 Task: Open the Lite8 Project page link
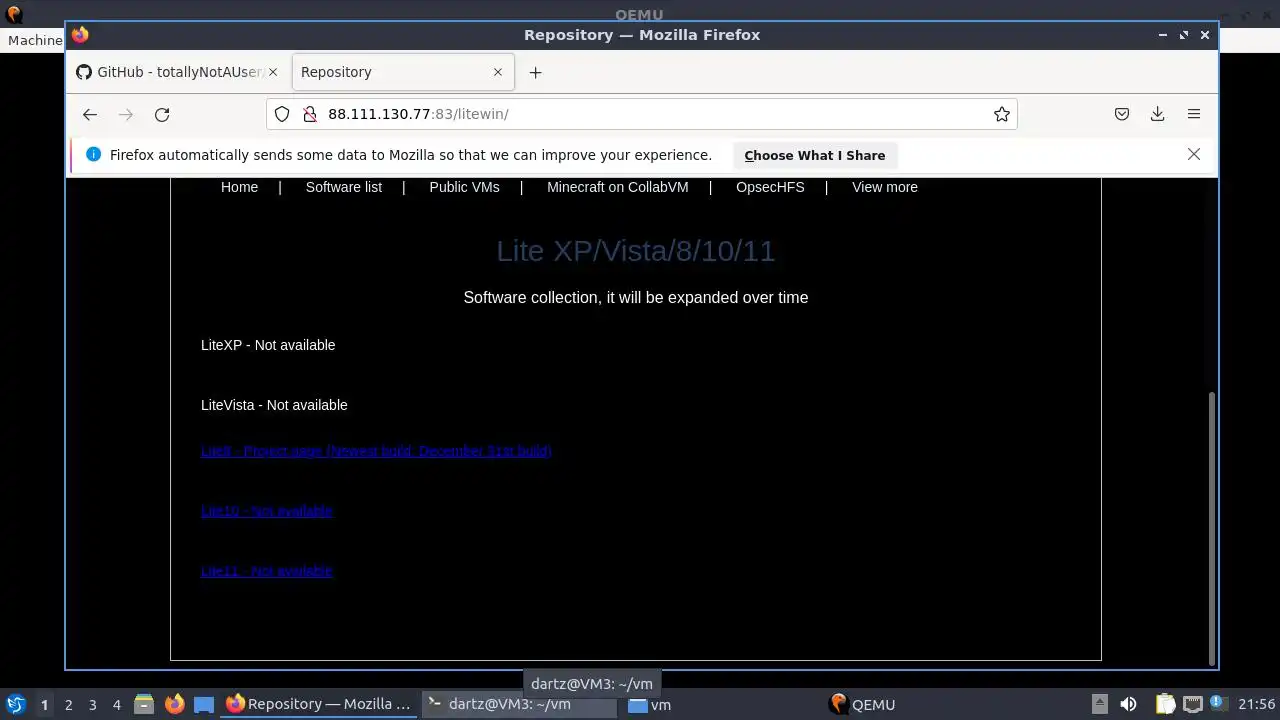376,451
